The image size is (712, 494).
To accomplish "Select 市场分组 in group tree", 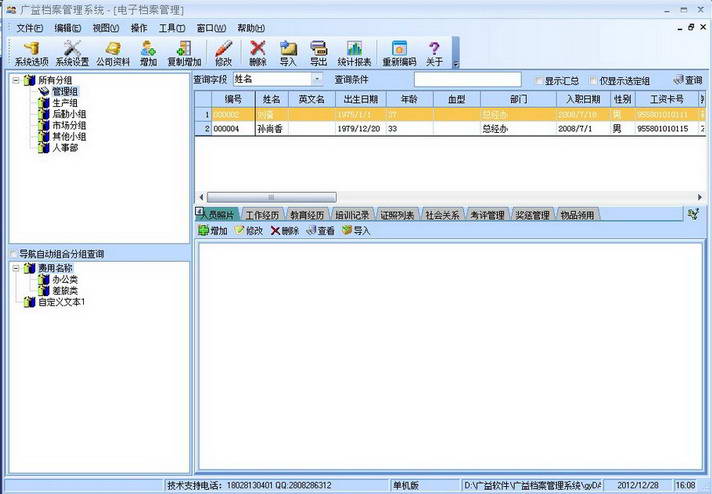I will coord(69,125).
